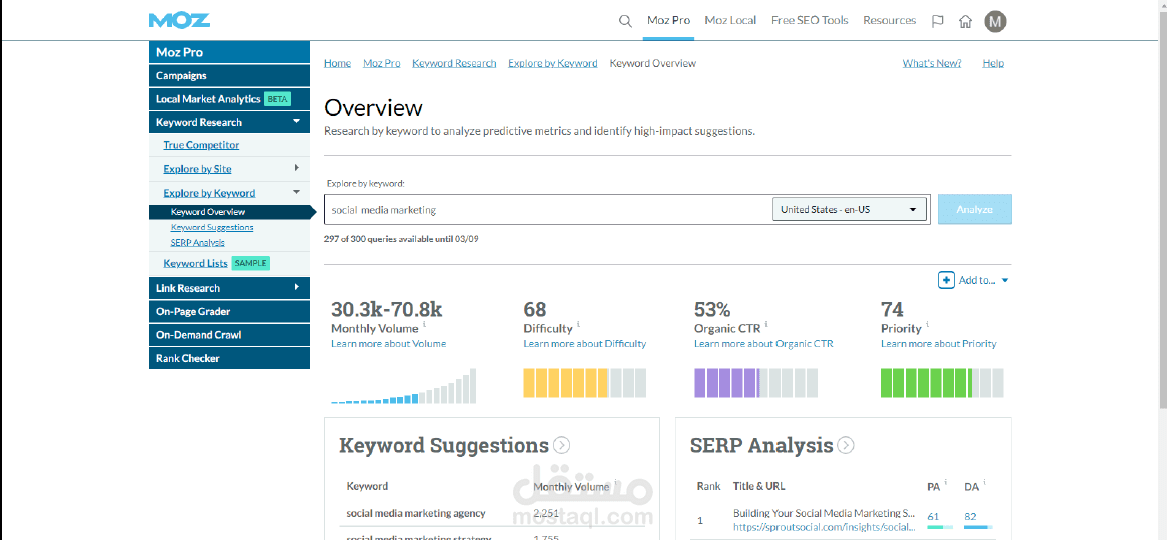This screenshot has height=540, width=1167.
Task: Expand the Add to dropdown arrow
Action: coord(1004,280)
